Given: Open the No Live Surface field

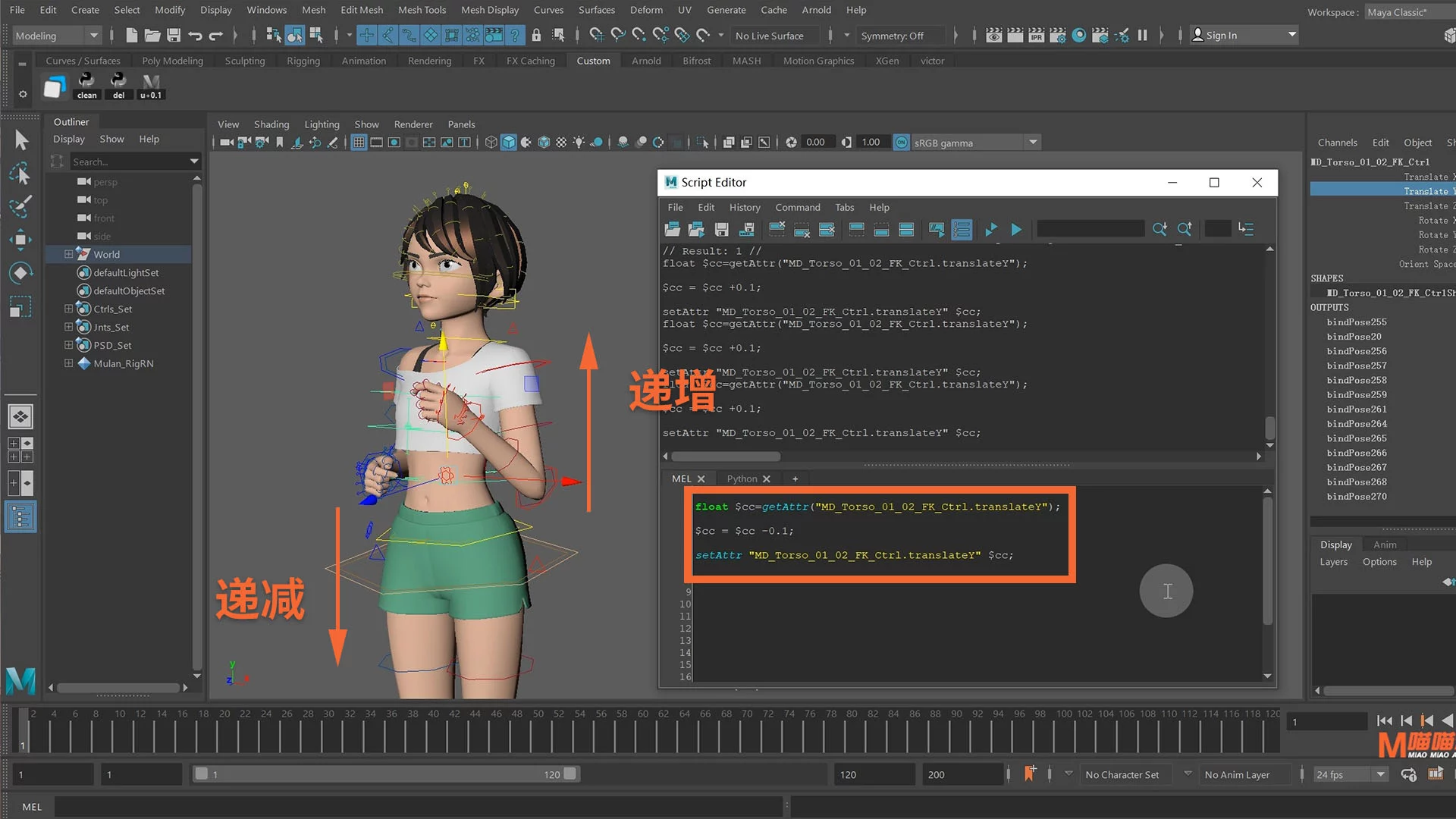Looking at the screenshot, I should (776, 36).
